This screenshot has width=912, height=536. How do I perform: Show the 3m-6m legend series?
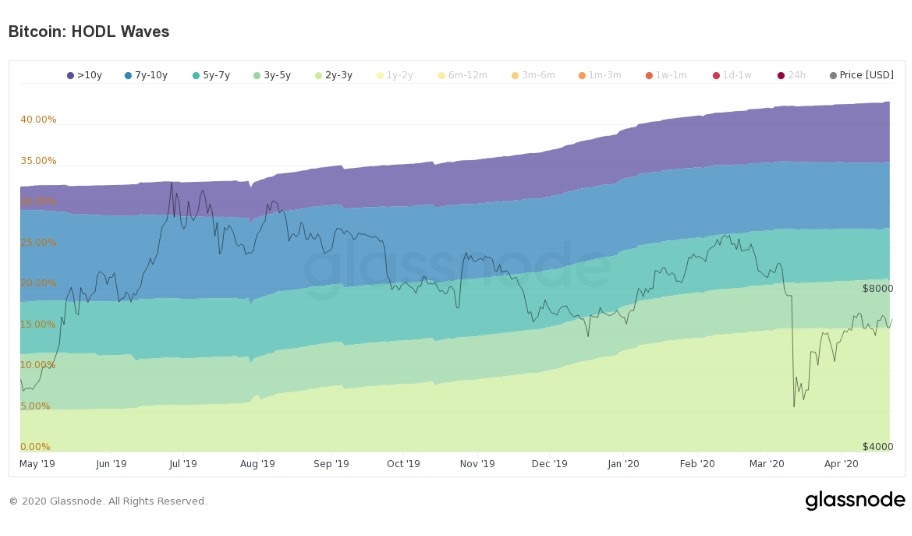[x=533, y=75]
